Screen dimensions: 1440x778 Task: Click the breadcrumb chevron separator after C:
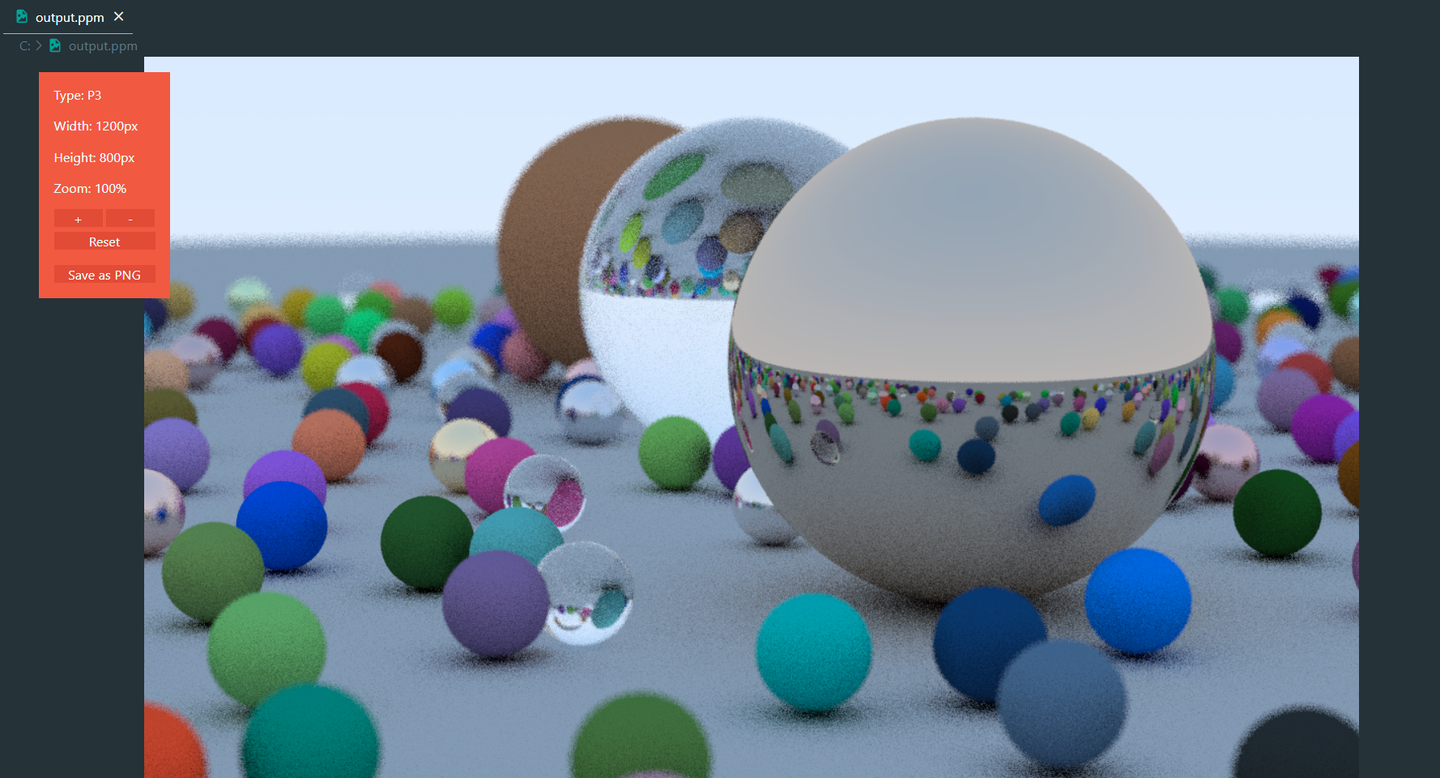(39, 46)
